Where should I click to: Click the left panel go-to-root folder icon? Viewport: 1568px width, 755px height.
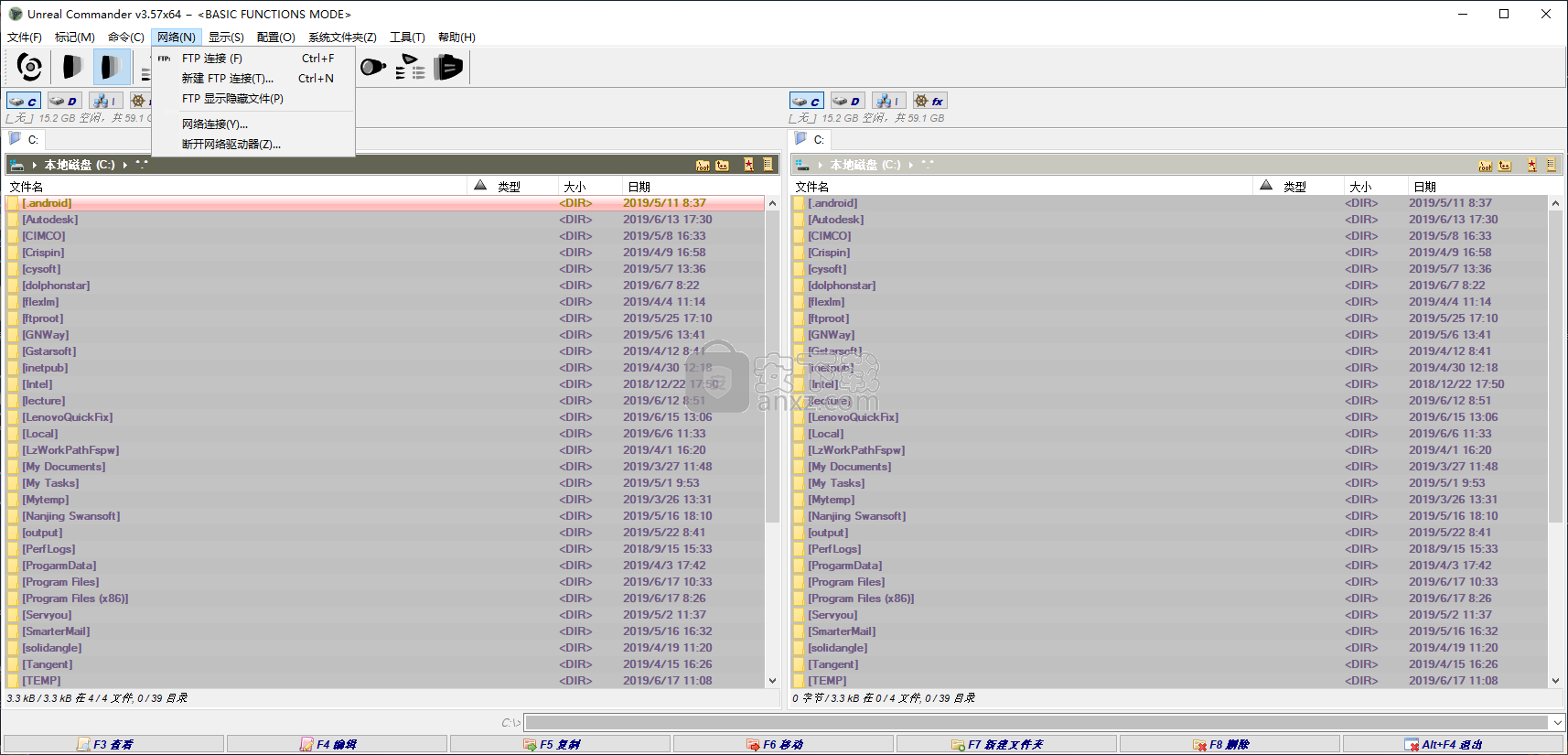click(x=703, y=165)
